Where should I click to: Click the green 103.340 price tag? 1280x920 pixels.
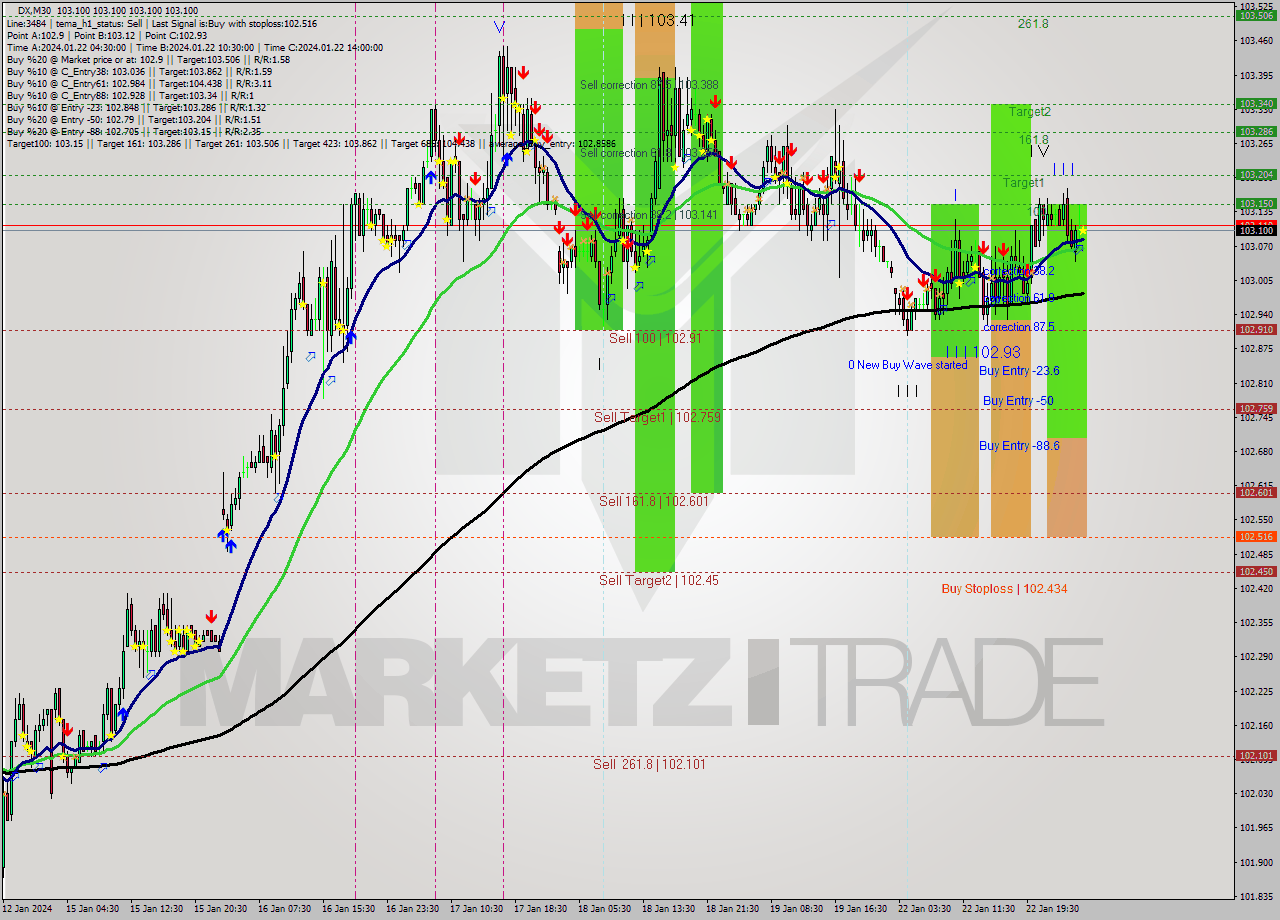1256,103
